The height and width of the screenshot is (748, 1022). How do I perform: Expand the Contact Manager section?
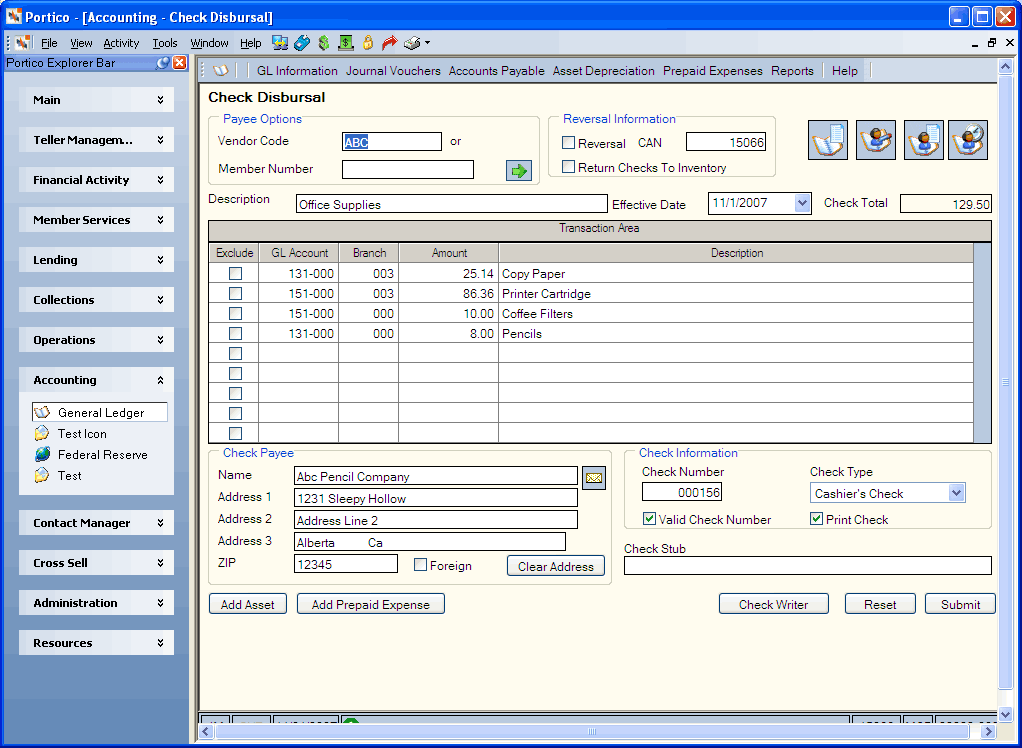[96, 523]
